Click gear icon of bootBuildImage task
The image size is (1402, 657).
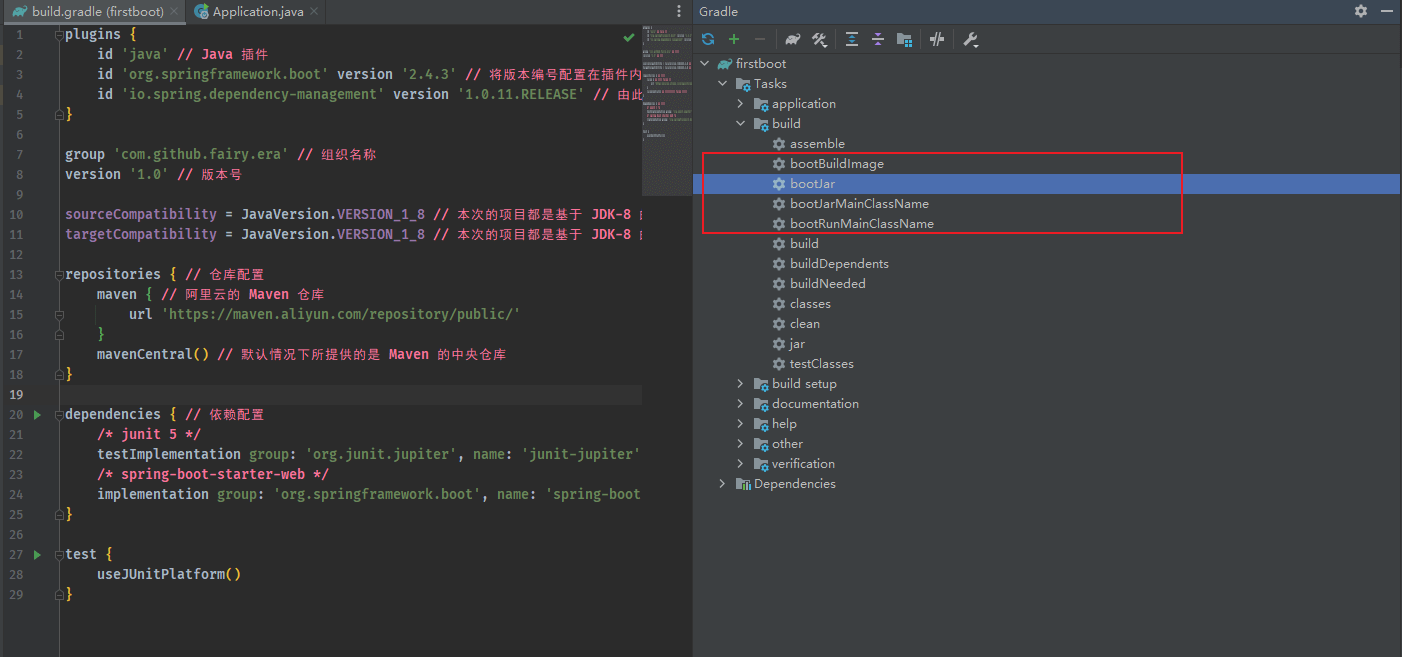[780, 164]
